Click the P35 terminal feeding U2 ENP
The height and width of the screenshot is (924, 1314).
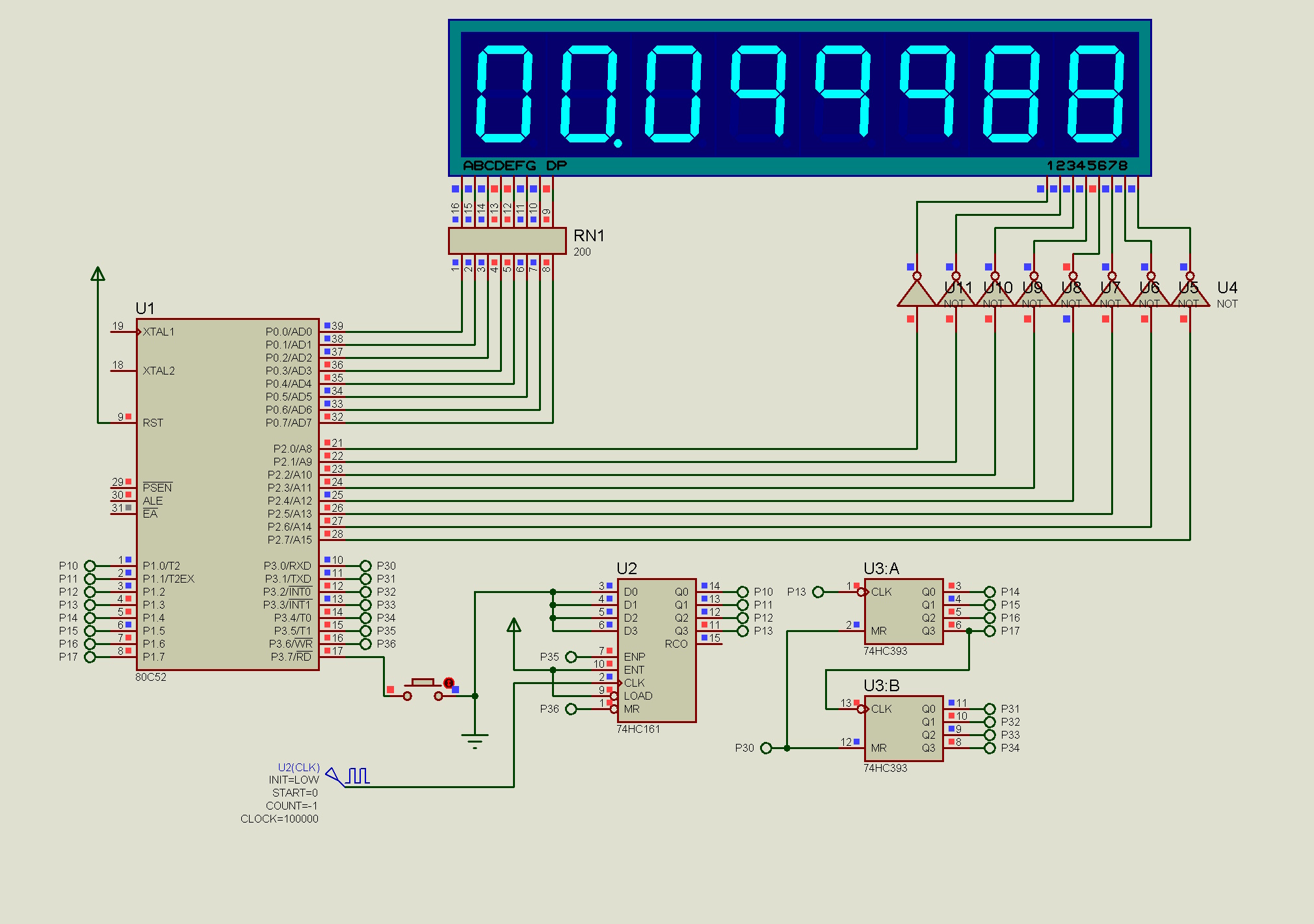(571, 657)
